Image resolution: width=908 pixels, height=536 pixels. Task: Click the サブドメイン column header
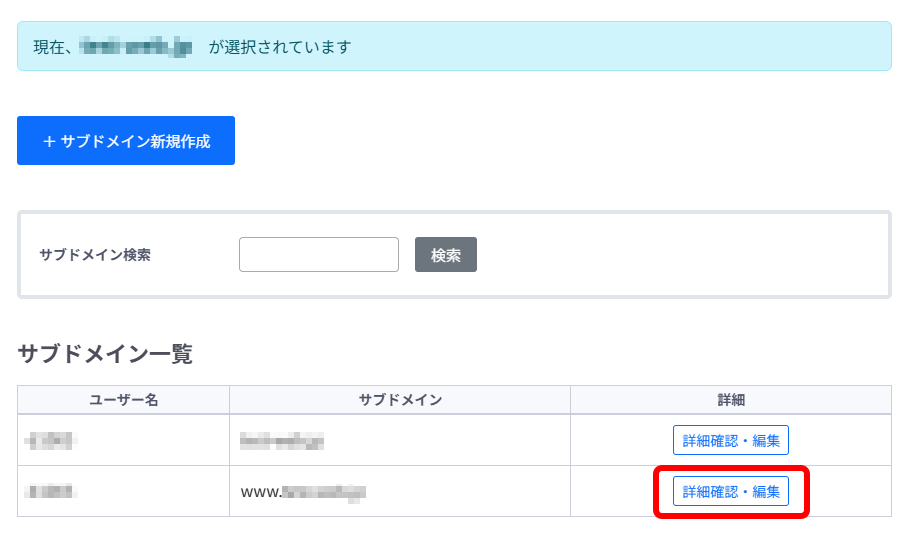400,400
